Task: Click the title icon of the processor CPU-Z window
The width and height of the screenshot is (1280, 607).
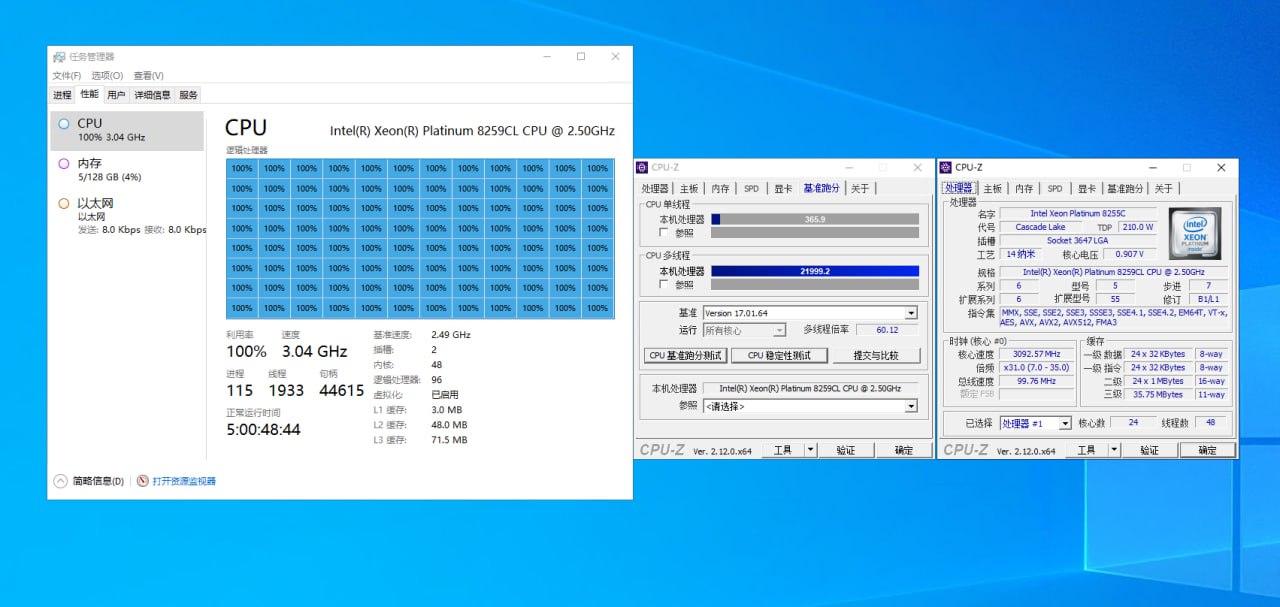Action: tap(947, 167)
